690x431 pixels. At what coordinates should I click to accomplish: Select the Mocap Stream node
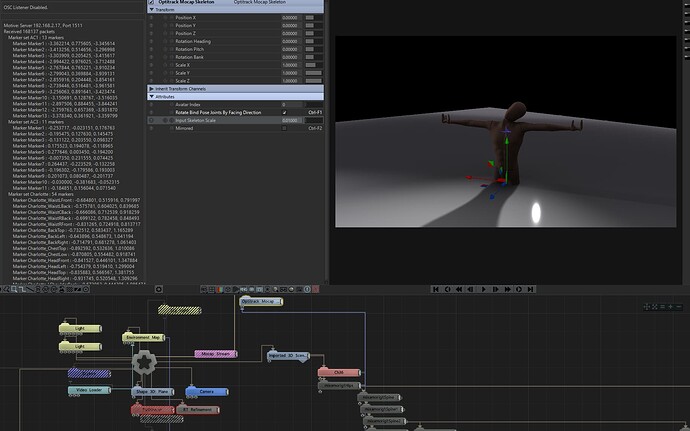(216, 354)
